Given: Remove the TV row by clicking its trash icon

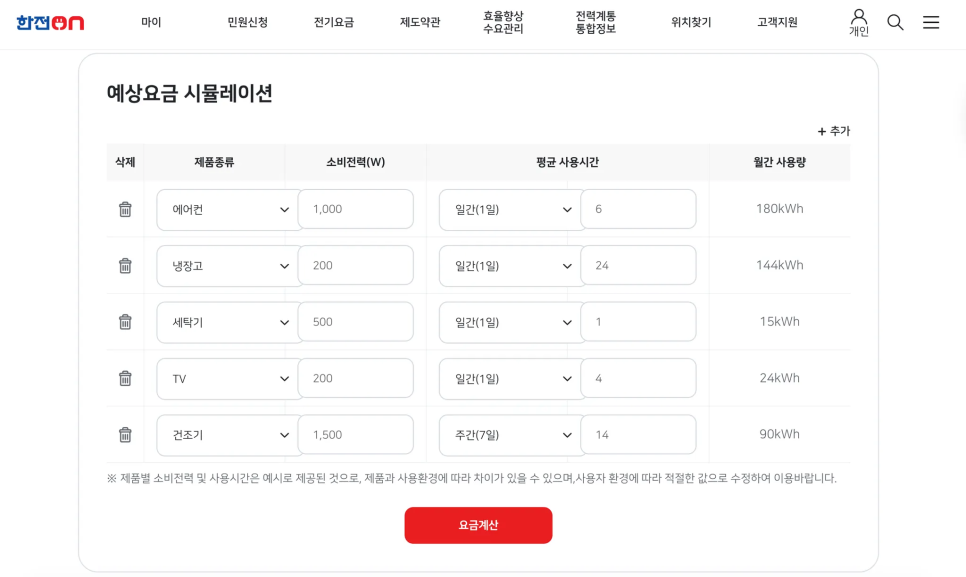Looking at the screenshot, I should tap(124, 378).
